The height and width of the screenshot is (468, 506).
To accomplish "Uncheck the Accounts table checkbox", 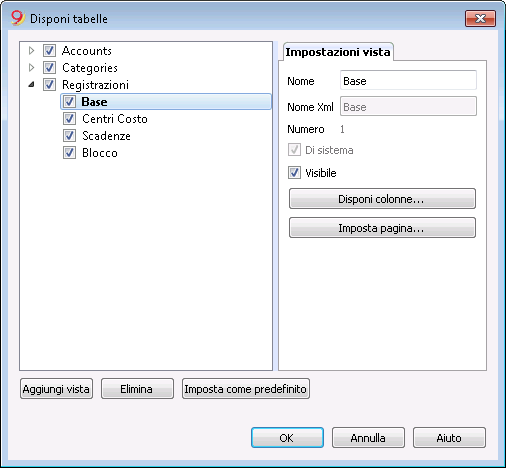I will tap(49, 51).
